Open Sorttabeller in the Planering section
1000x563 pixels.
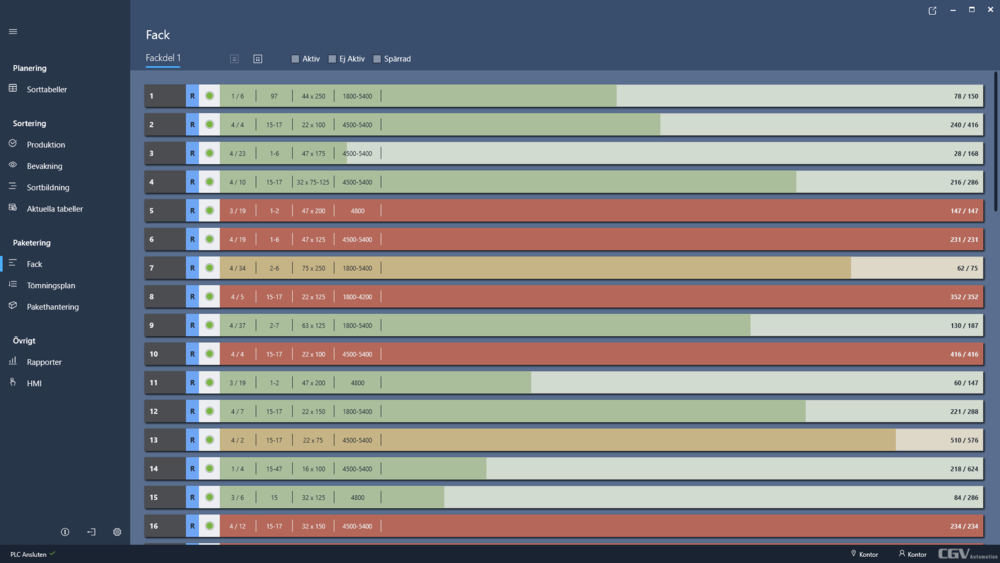(47, 89)
